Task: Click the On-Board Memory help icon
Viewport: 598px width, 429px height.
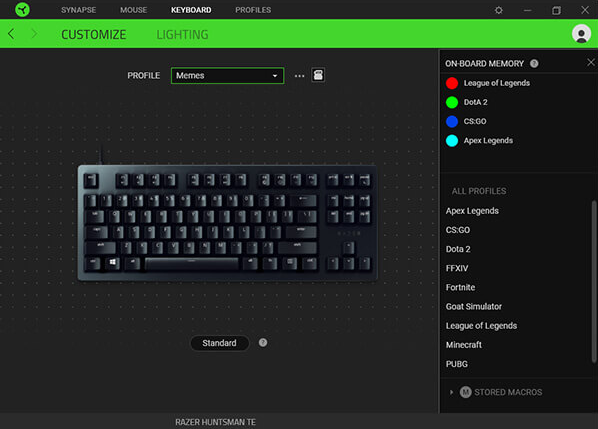Action: point(534,63)
